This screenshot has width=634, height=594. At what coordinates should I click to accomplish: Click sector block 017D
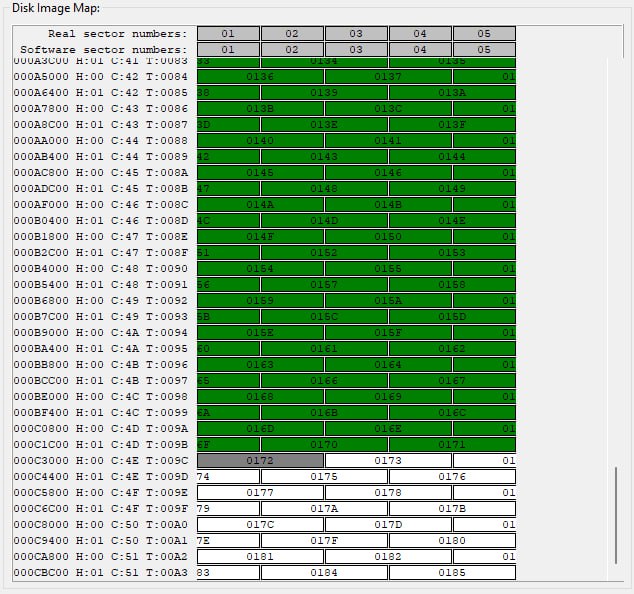click(388, 525)
